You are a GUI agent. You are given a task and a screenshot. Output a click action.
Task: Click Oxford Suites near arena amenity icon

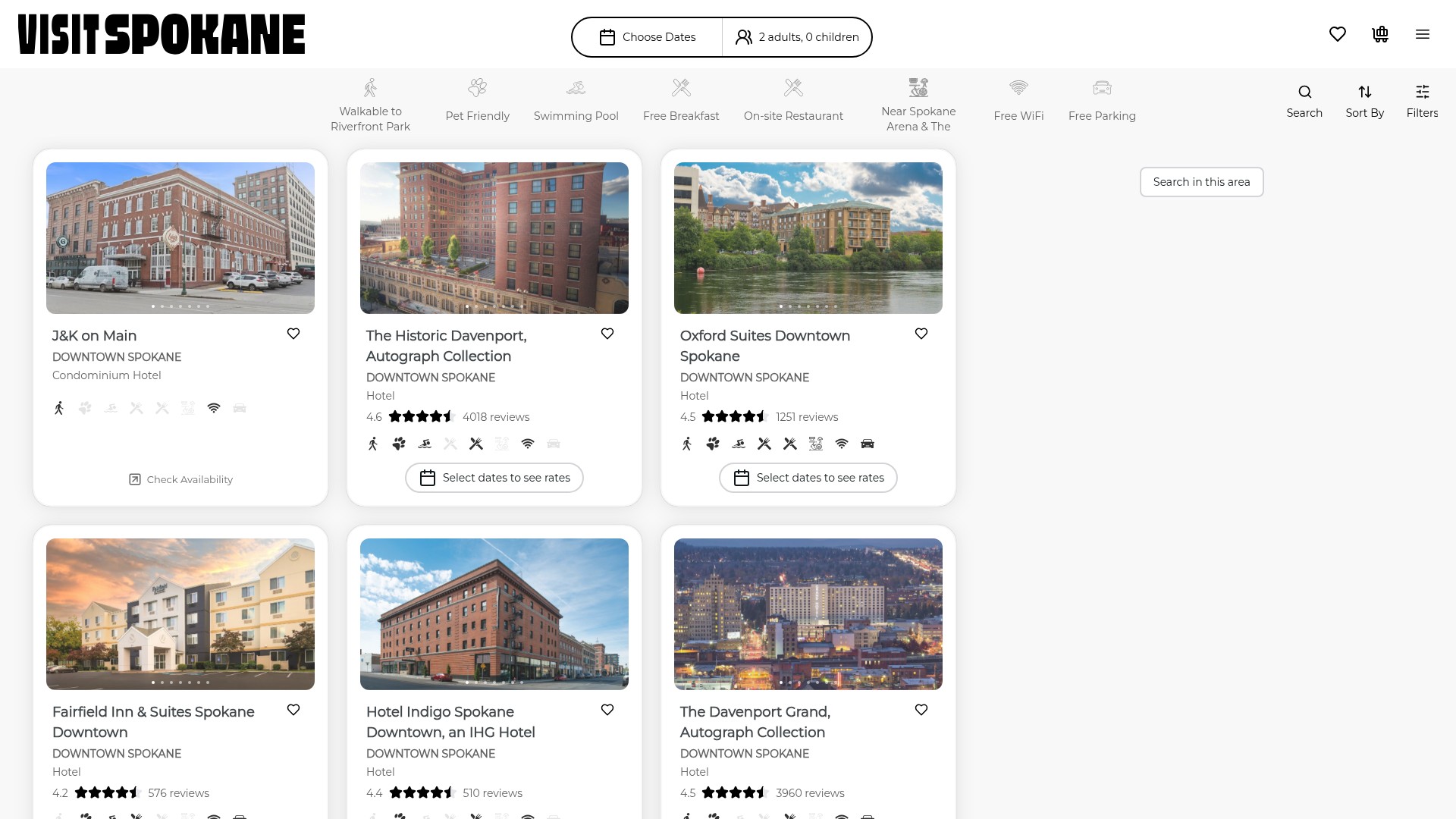click(816, 444)
